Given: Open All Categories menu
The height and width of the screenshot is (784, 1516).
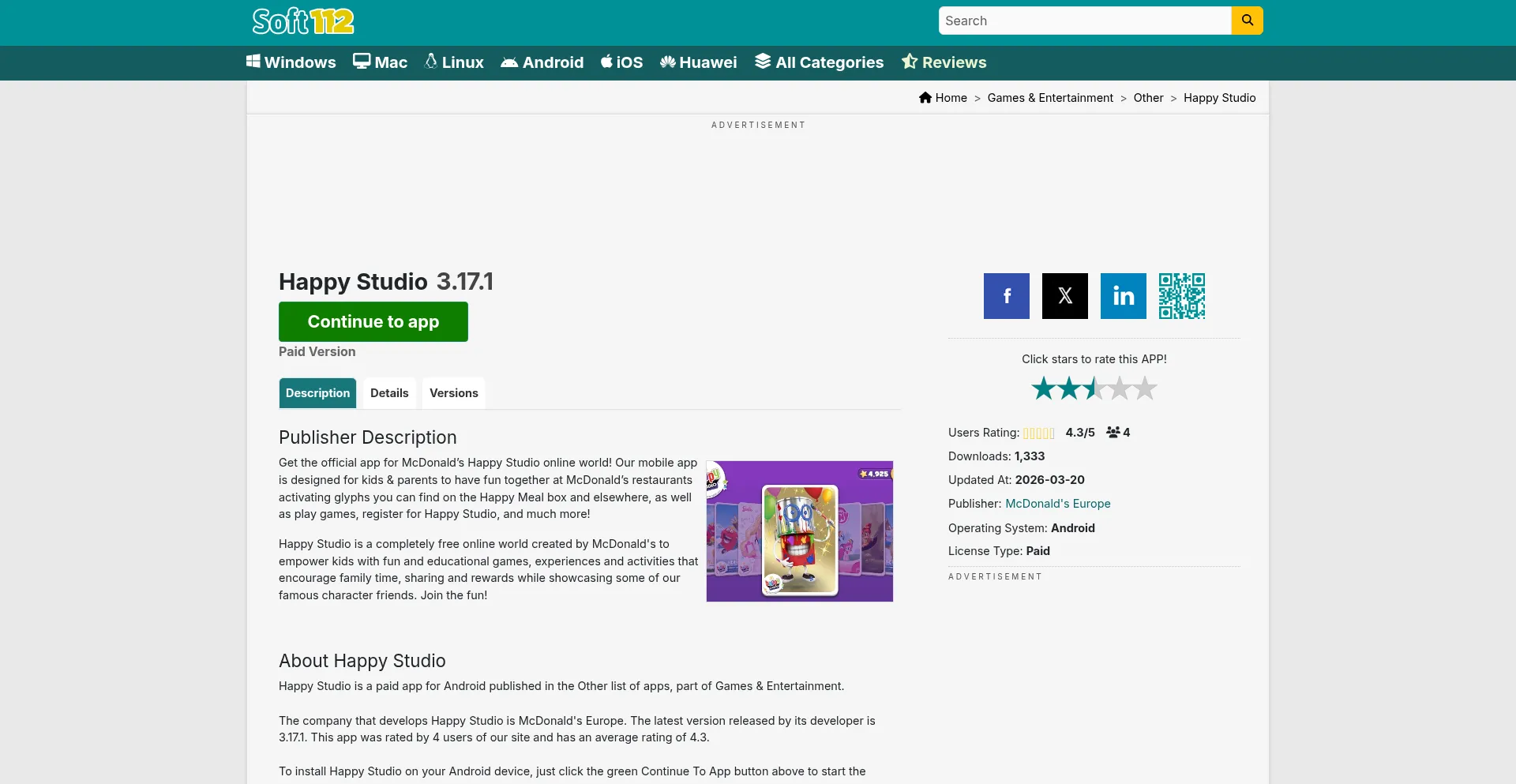Looking at the screenshot, I should coord(820,62).
